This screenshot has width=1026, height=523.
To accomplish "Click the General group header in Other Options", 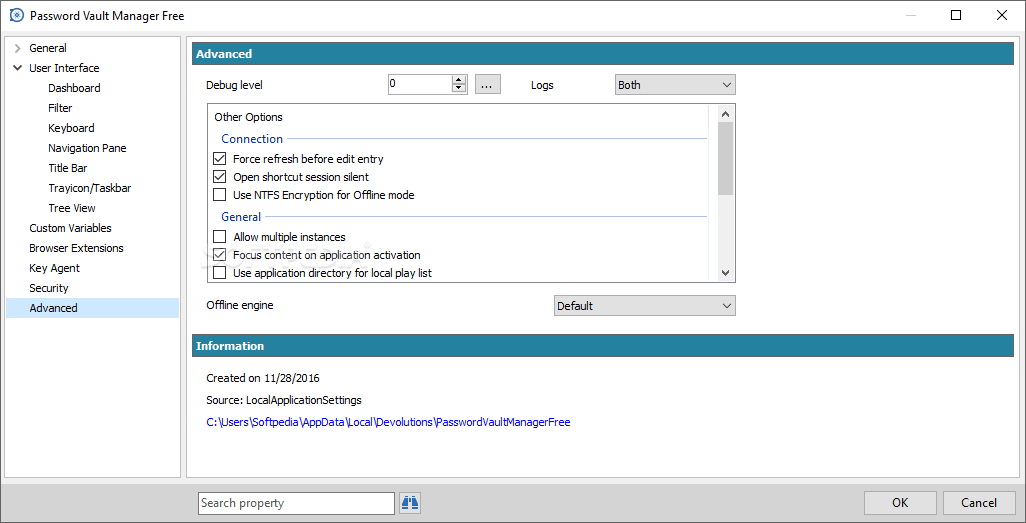I will click(241, 217).
